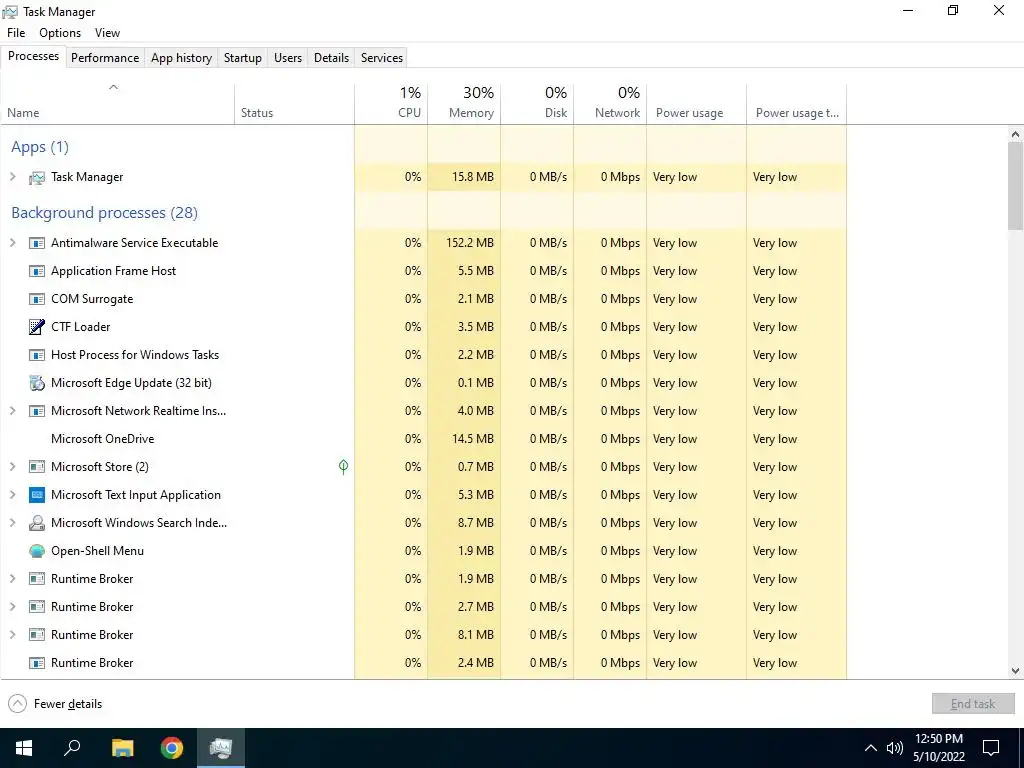Show hidden system tray icons
This screenshot has width=1024, height=768.
tap(871, 748)
